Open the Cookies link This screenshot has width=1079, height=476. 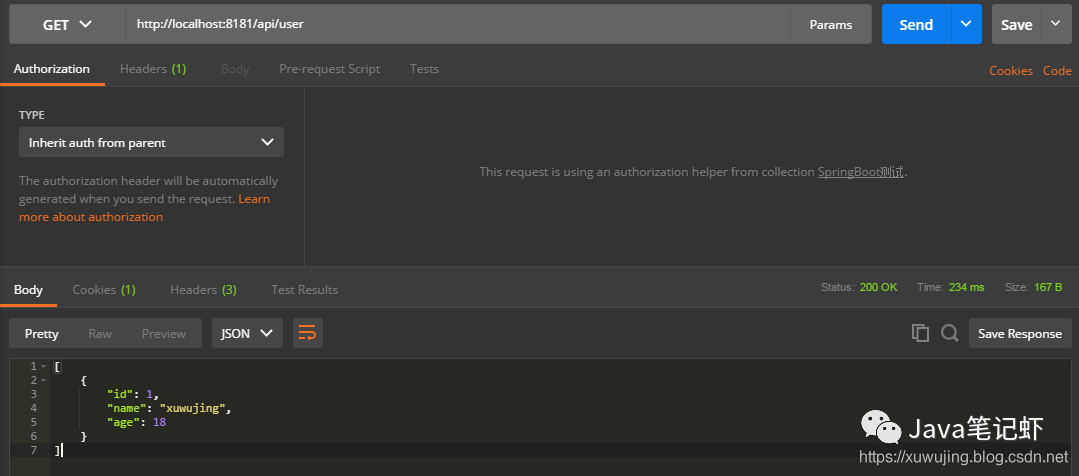[1011, 70]
